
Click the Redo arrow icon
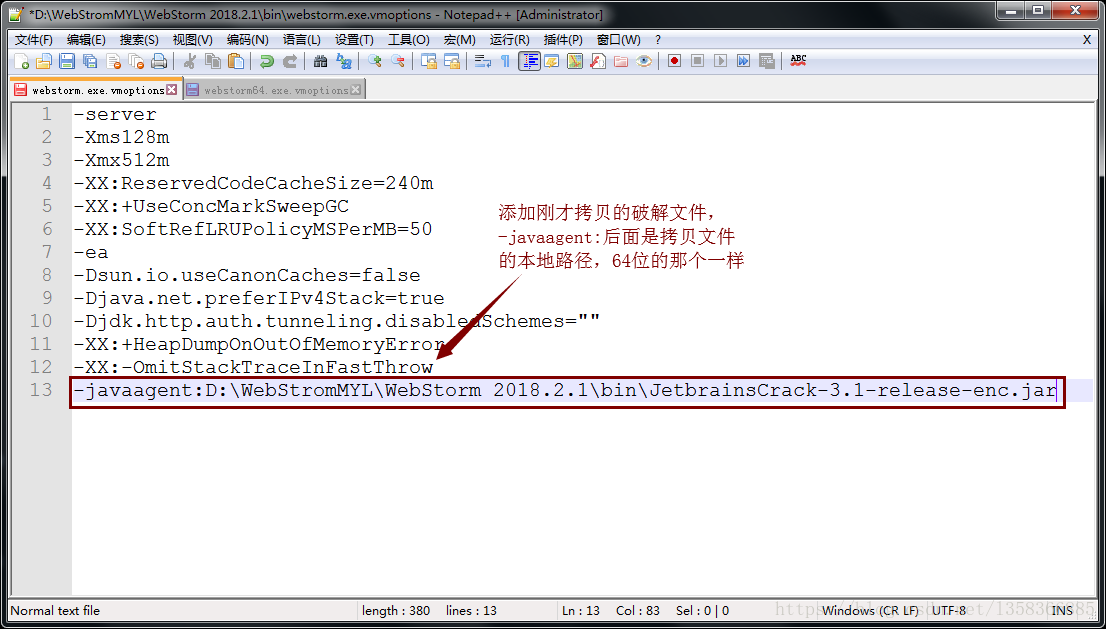coord(290,61)
